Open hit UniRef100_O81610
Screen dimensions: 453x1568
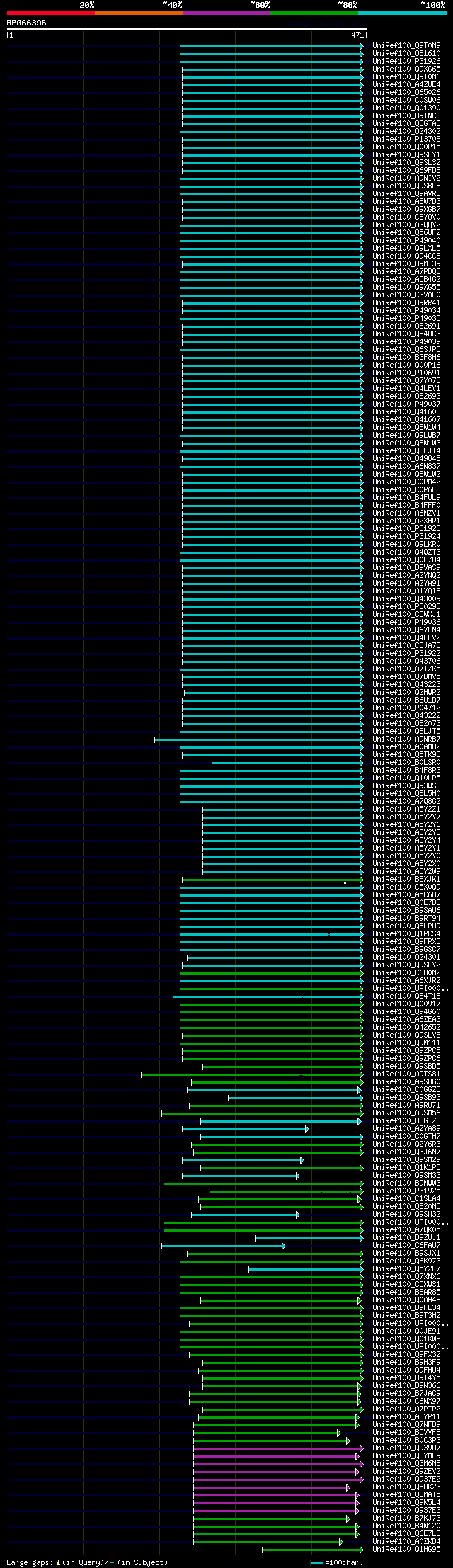pos(406,54)
